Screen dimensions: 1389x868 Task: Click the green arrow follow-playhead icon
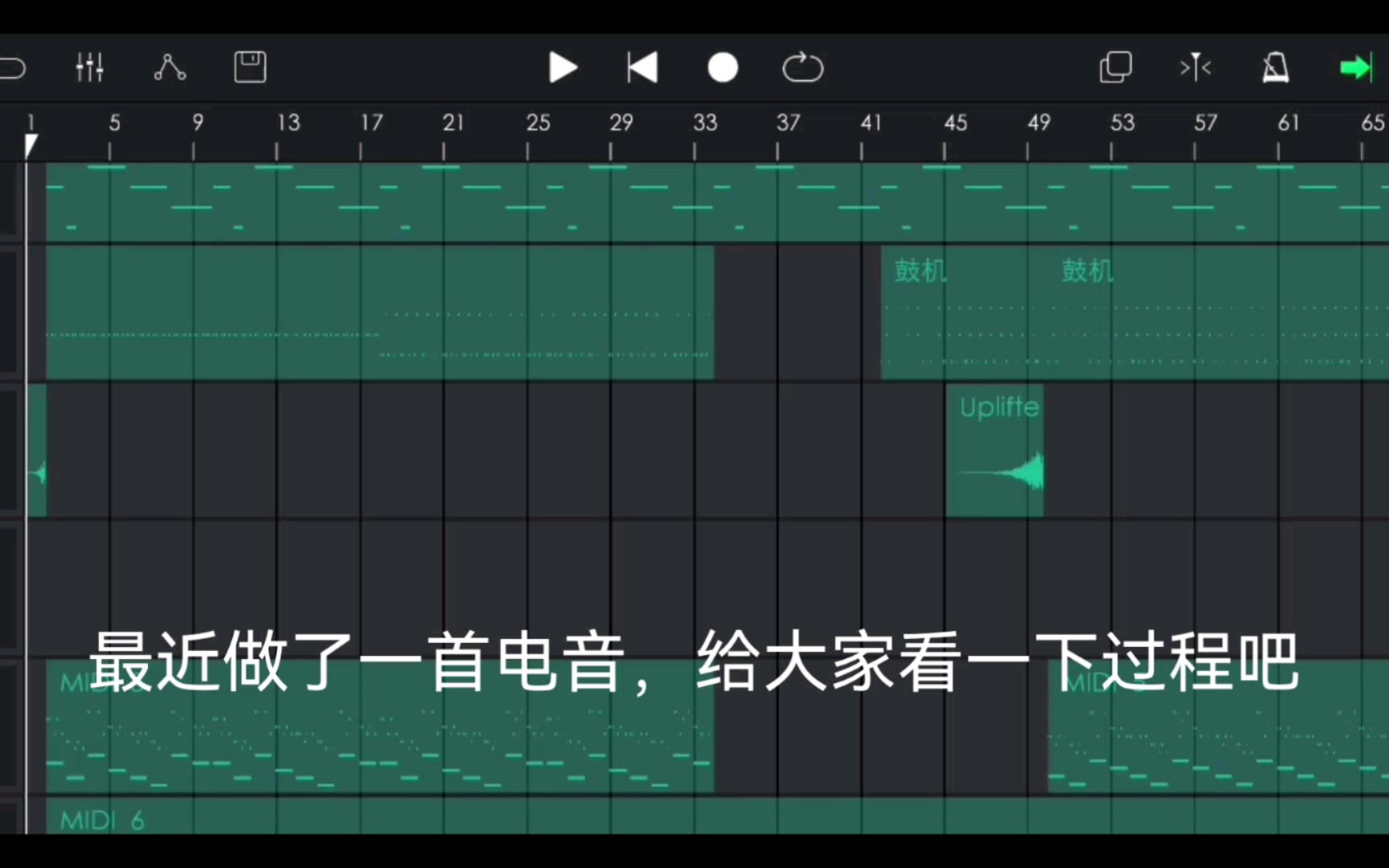pos(1355,68)
